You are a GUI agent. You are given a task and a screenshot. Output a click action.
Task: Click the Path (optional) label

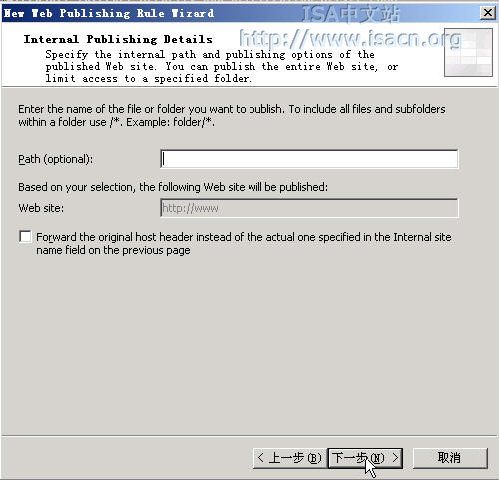click(55, 159)
